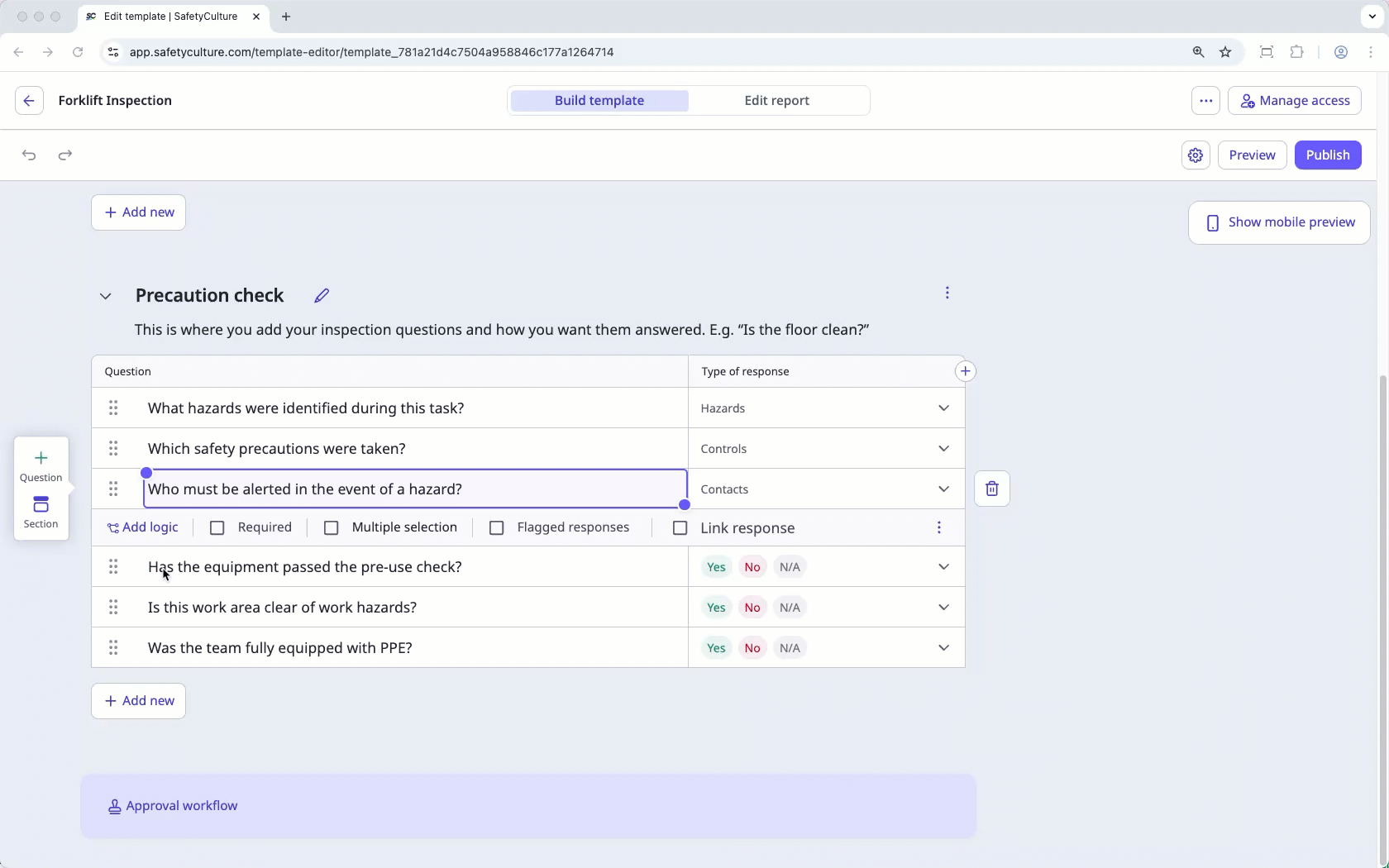
Task: Click the browser address bar URL
Action: (371, 52)
